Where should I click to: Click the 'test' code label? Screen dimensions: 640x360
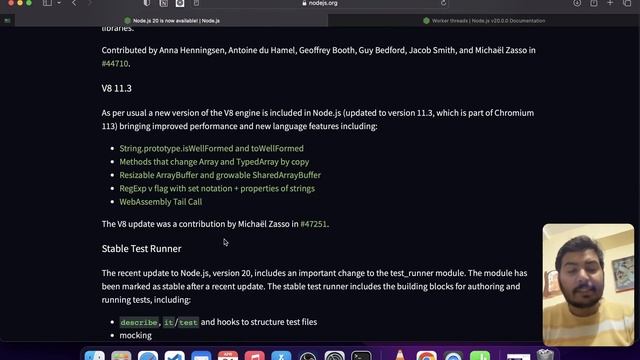pos(188,322)
